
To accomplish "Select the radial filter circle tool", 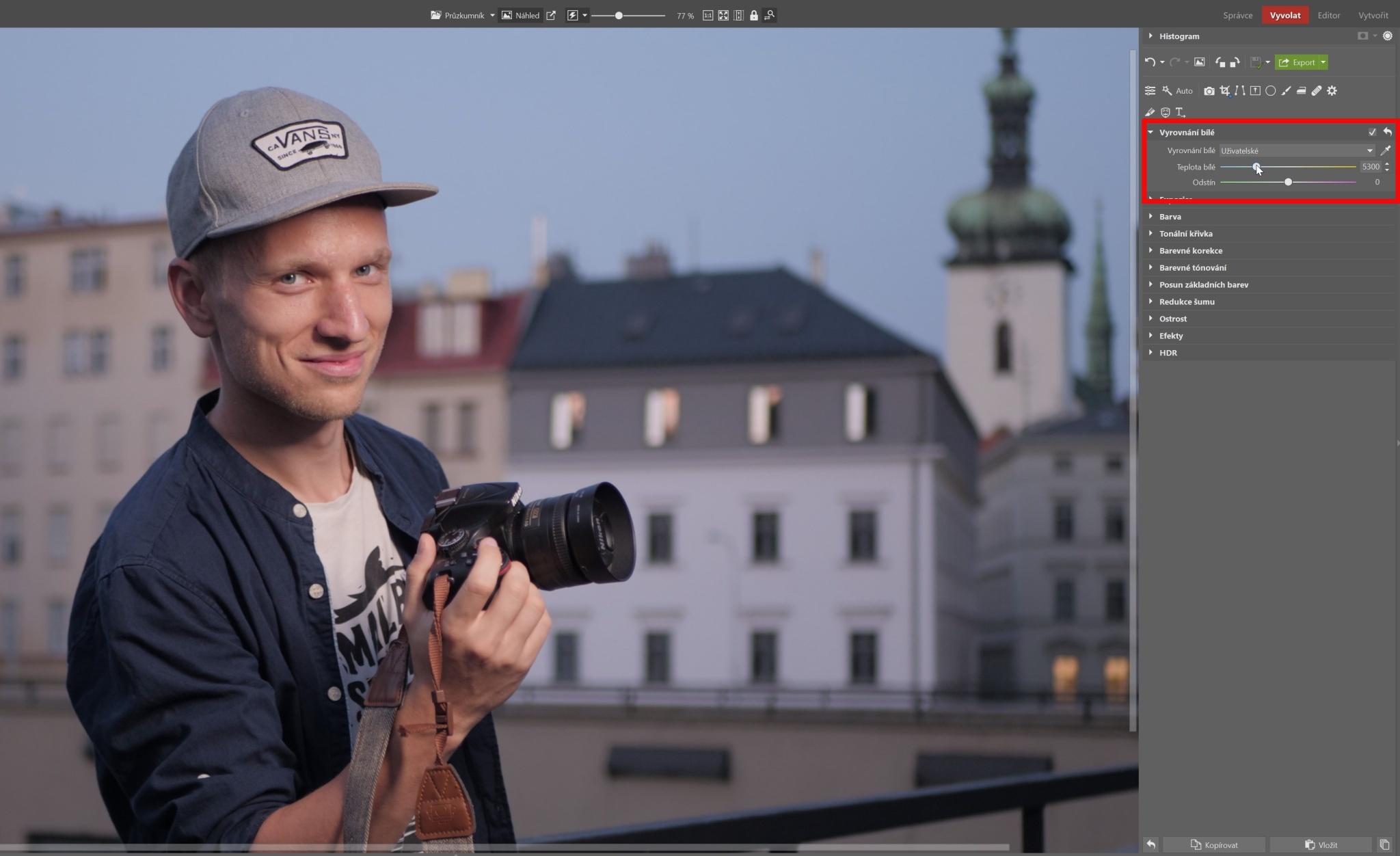I will [1270, 91].
